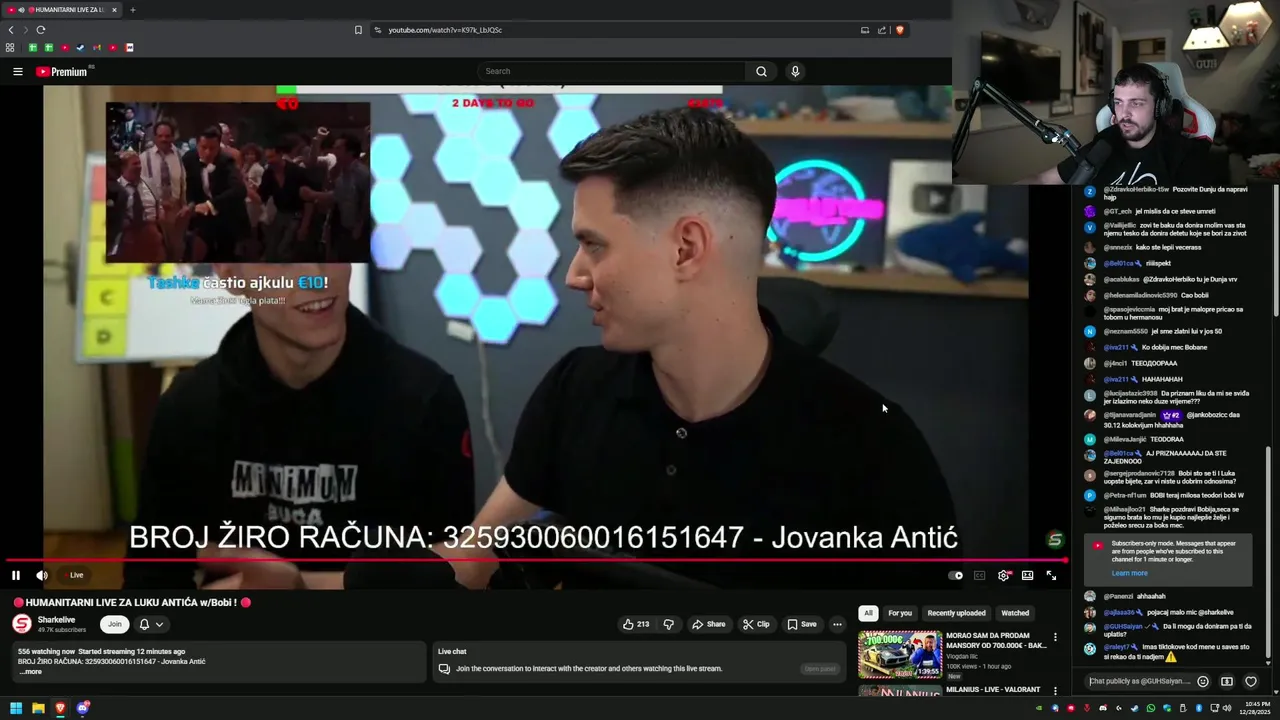Switch to theater mode
The height and width of the screenshot is (720, 1280).
coord(1027,575)
